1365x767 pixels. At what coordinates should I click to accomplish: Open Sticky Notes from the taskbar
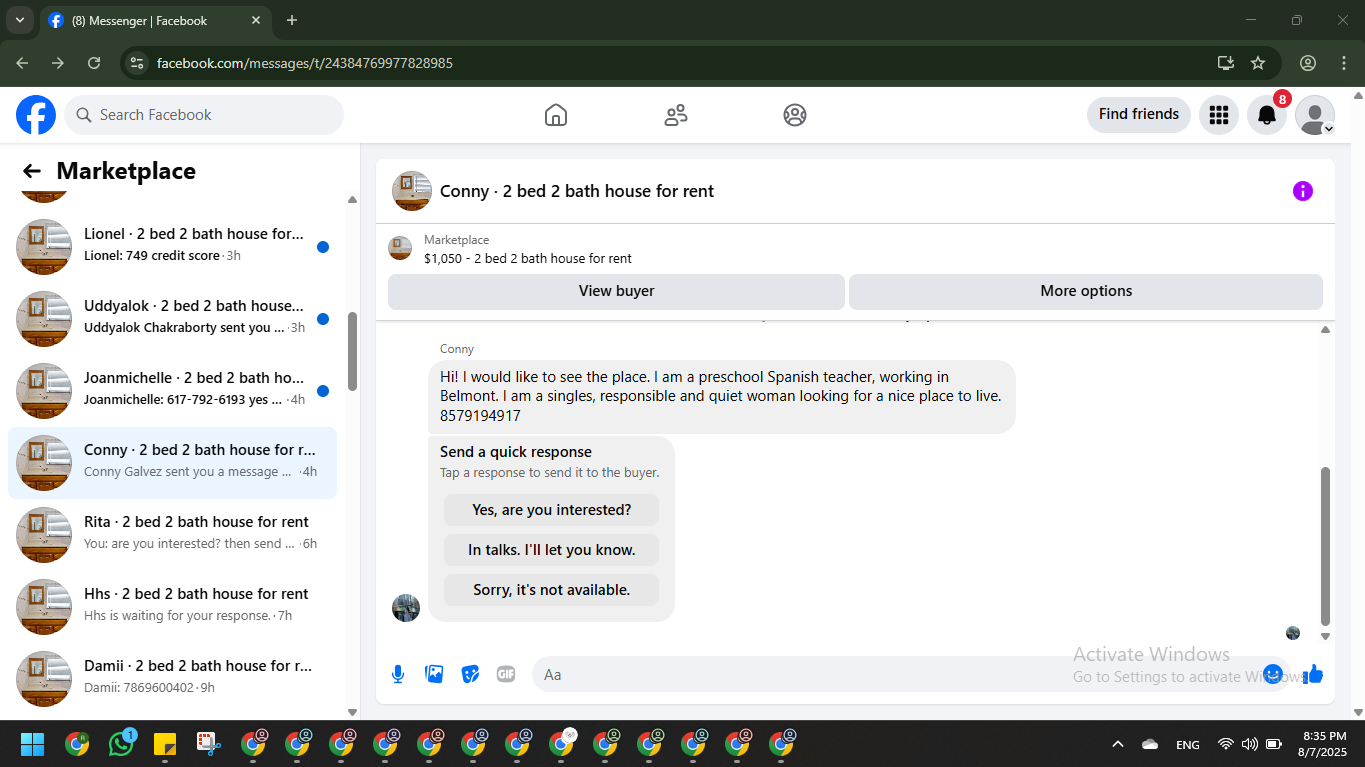165,744
